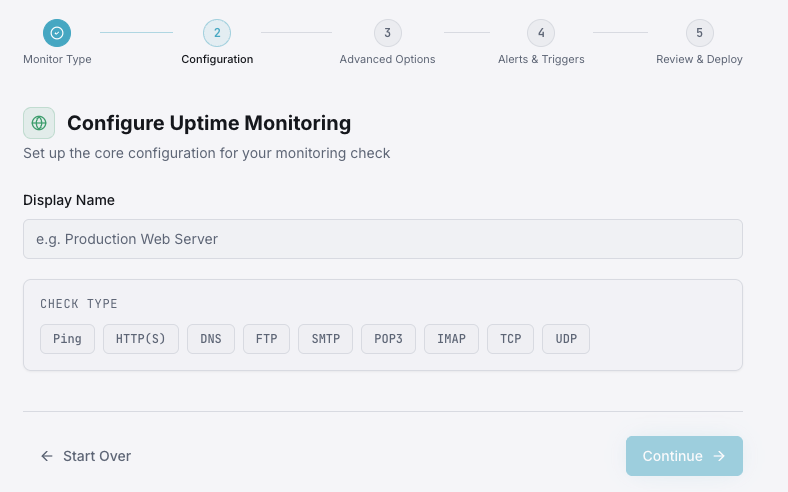This screenshot has width=788, height=492.
Task: Select the SMTP check type
Action: [x=325, y=339]
